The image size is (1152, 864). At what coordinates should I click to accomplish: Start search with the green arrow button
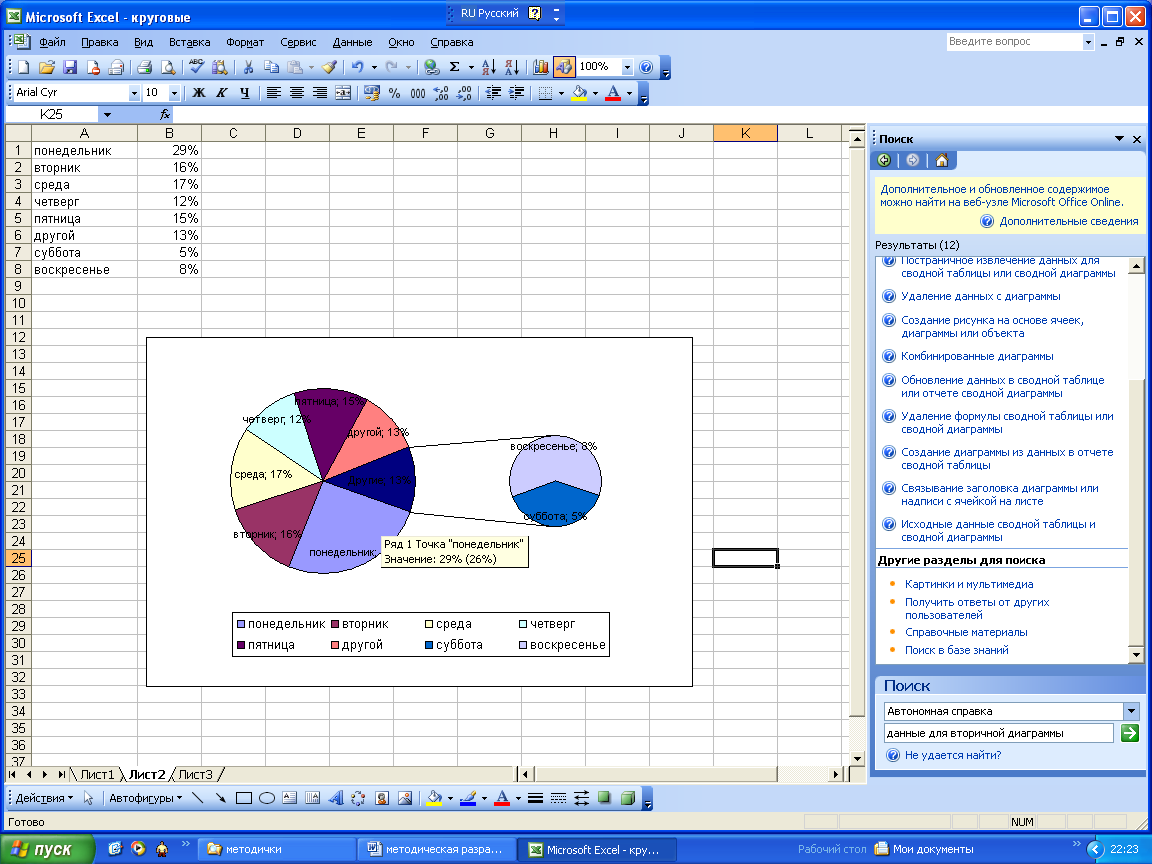[1130, 732]
